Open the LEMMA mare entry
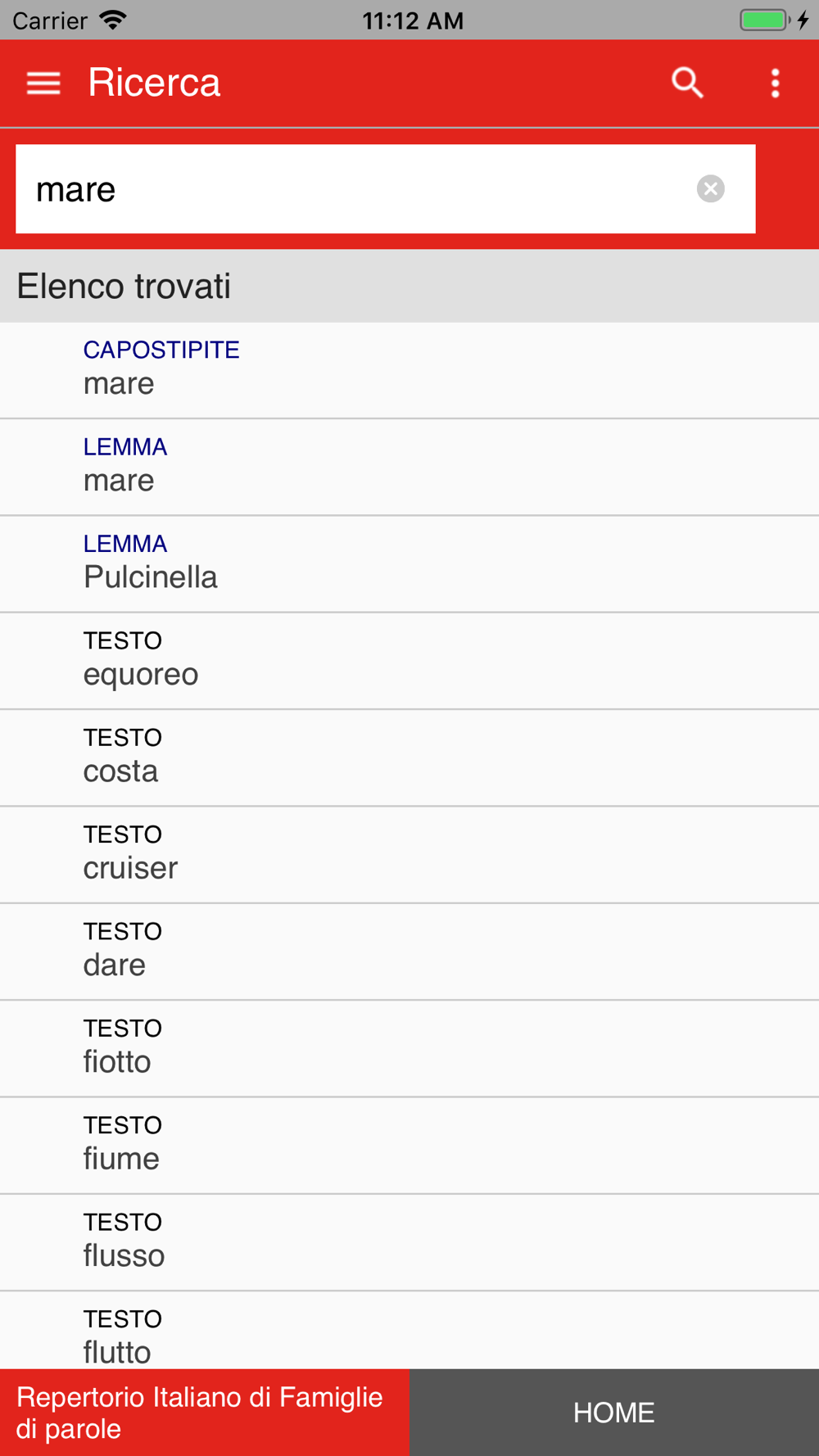The height and width of the screenshot is (1456, 819). point(409,466)
